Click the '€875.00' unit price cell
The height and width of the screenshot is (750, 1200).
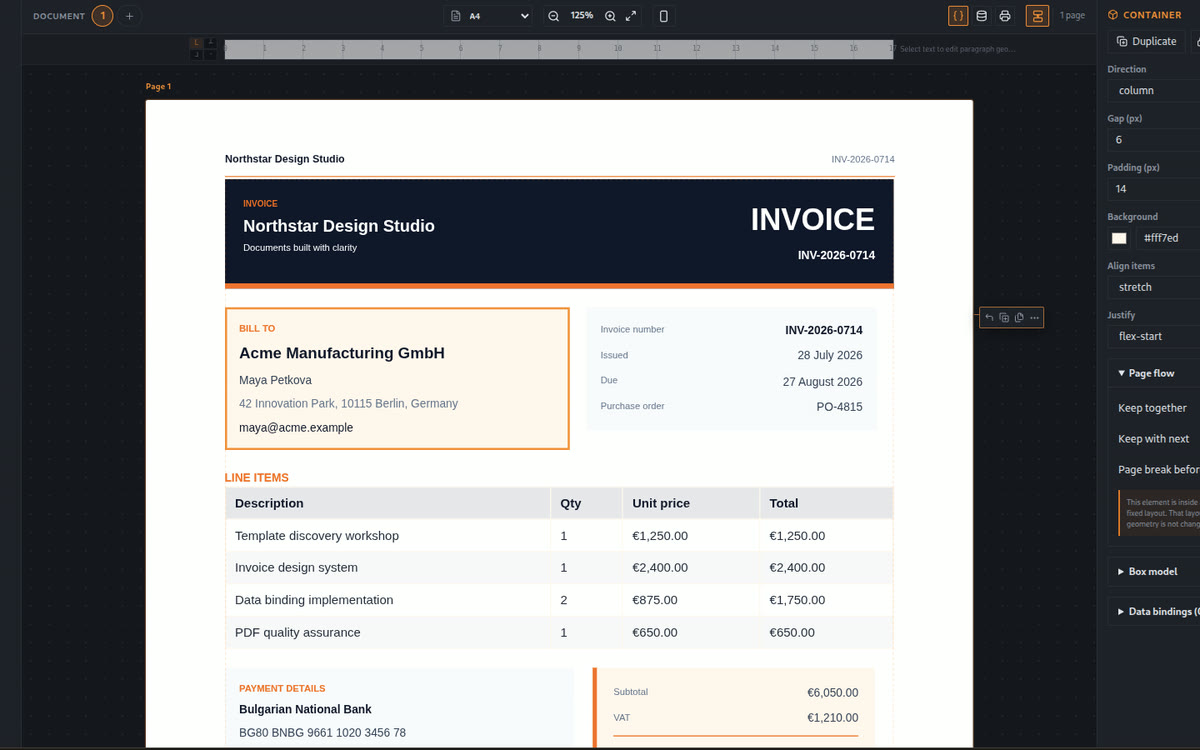pyautogui.click(x=655, y=600)
